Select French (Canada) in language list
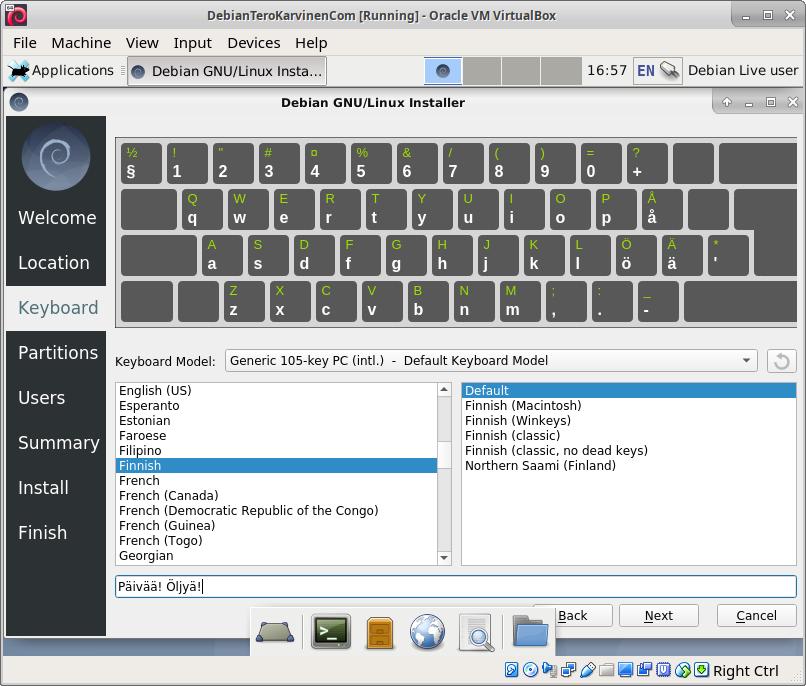 [168, 496]
